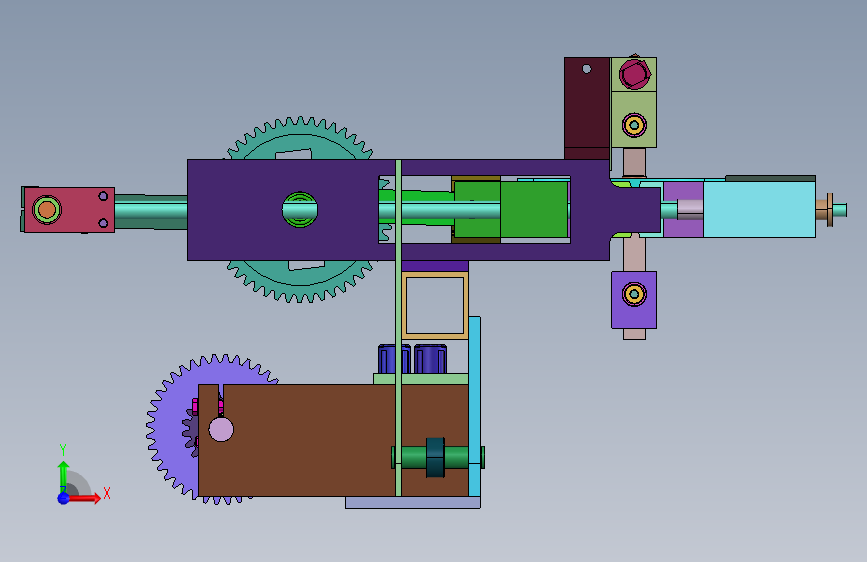Select the pink post stub under the violet clamp

pos(634,334)
